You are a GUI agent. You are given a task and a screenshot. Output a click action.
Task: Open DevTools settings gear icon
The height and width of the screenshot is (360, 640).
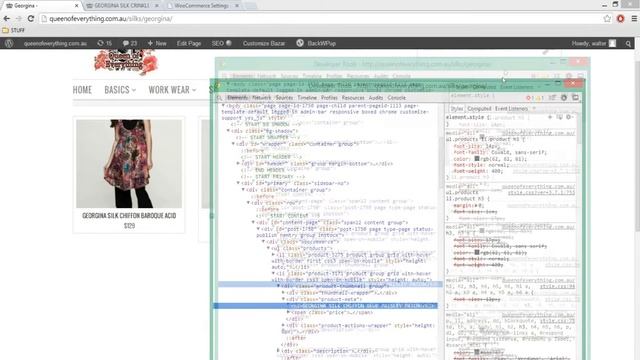point(564,98)
